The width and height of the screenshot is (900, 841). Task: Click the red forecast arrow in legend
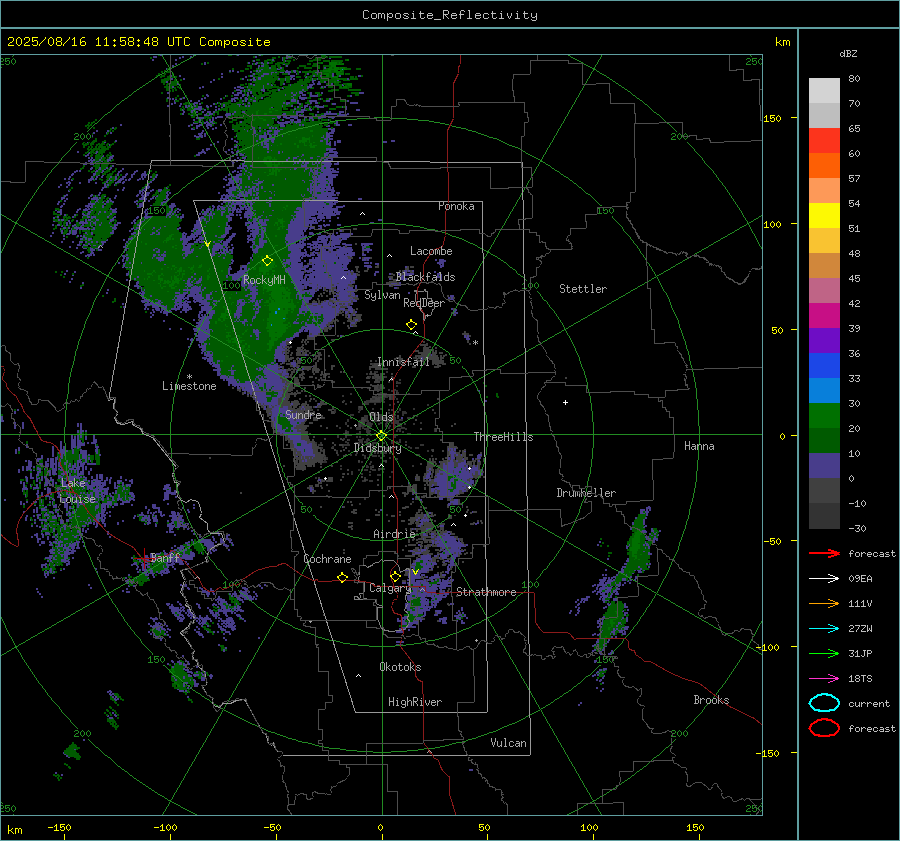[x=824, y=553]
